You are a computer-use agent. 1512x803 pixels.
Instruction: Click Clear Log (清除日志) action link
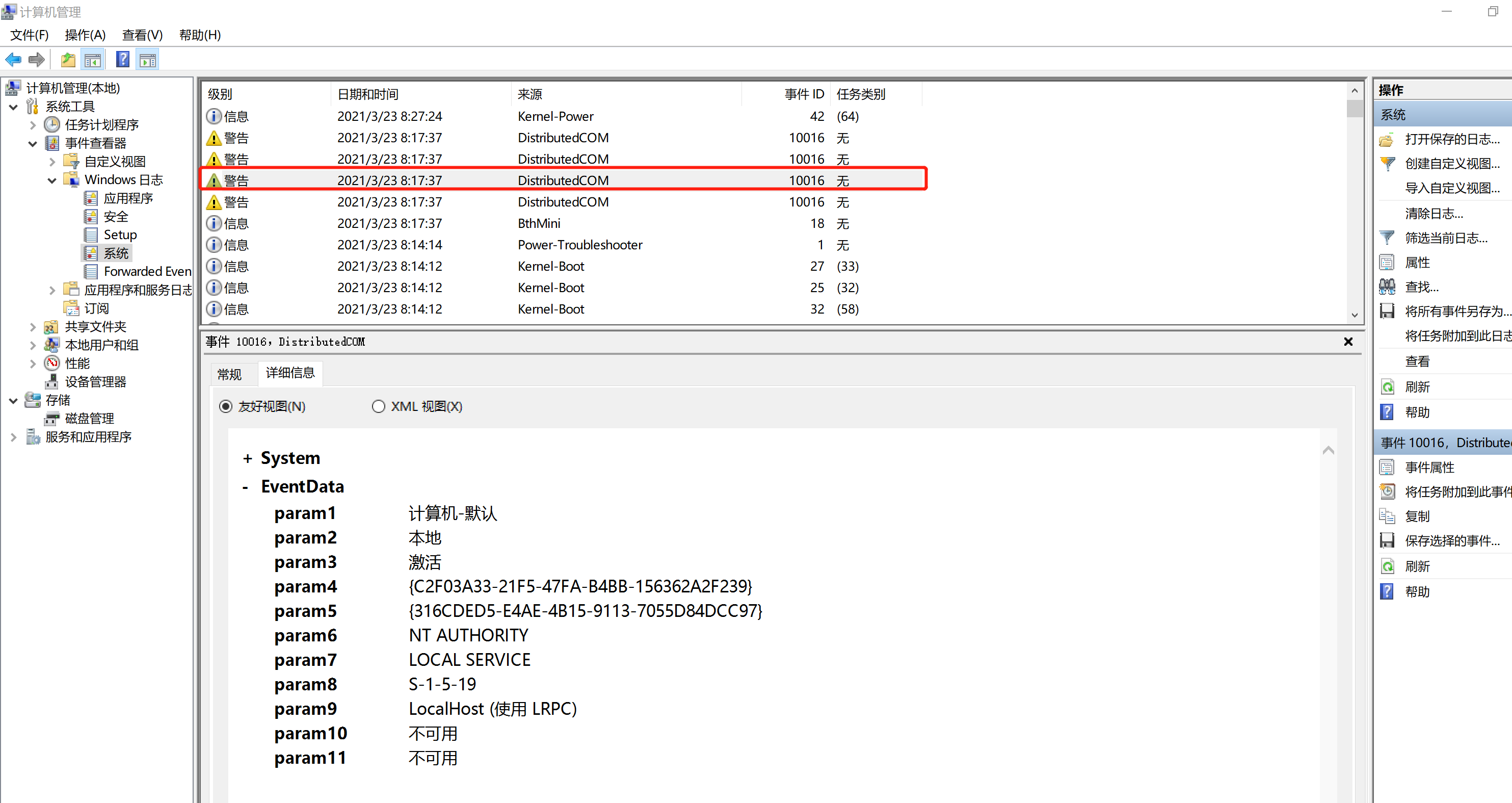[1434, 213]
